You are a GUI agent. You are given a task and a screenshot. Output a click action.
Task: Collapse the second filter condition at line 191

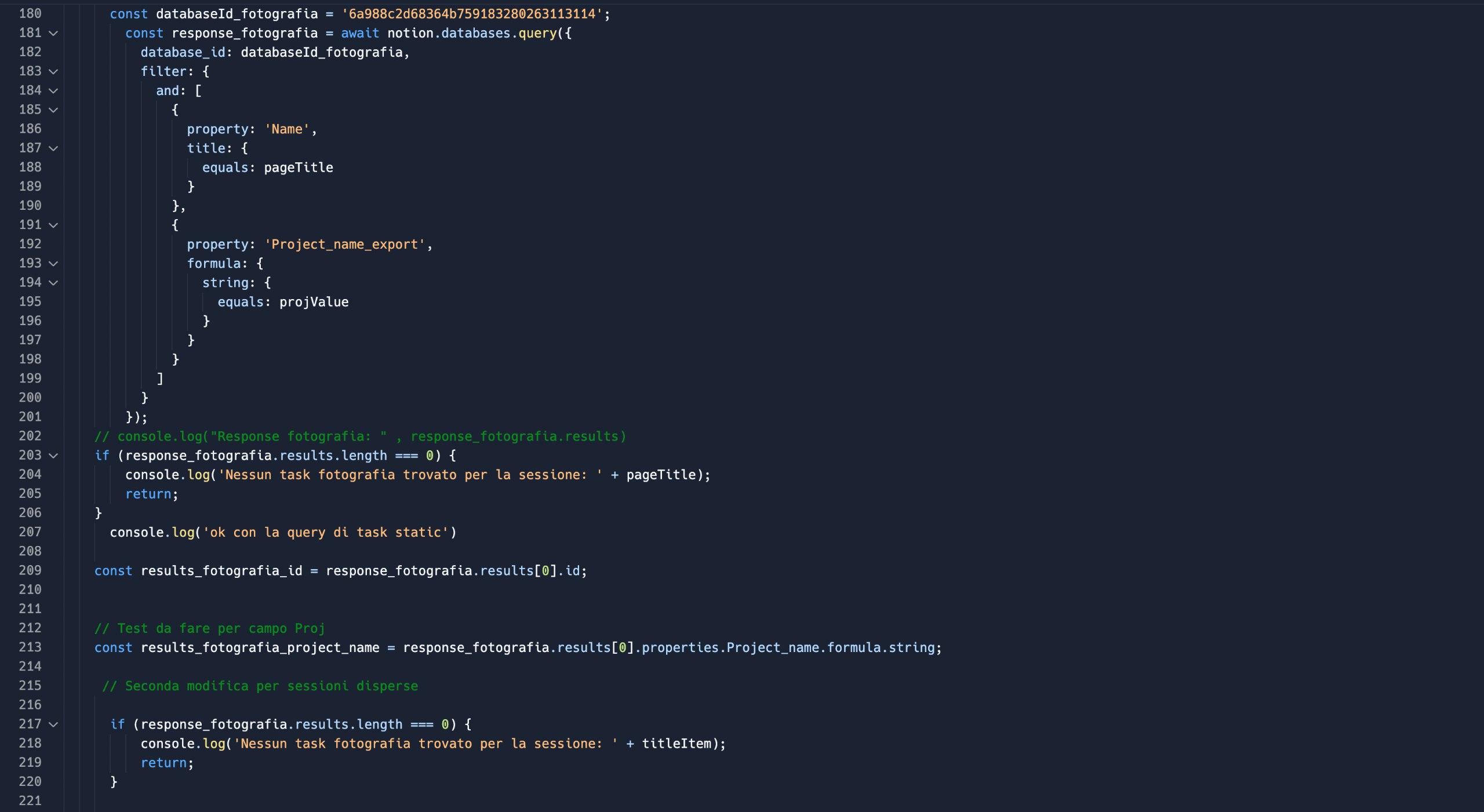point(53,225)
